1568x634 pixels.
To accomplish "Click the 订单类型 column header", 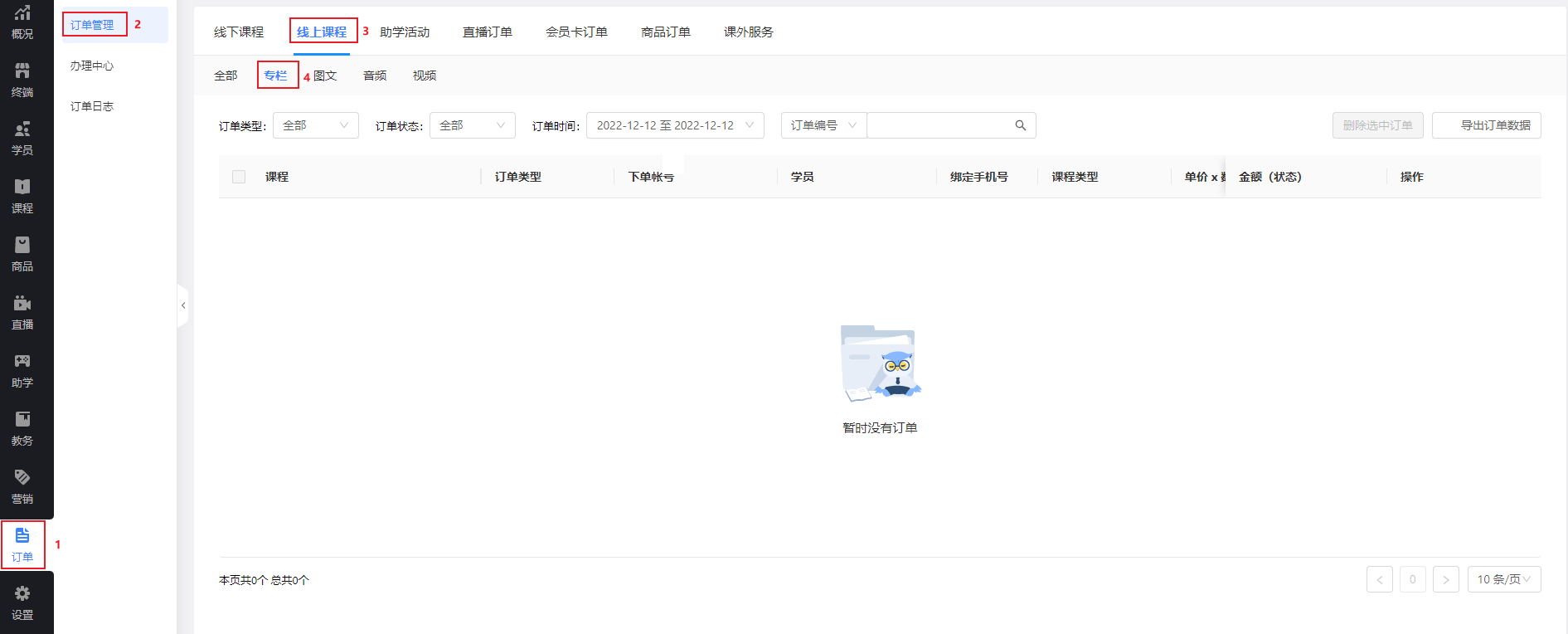I will point(518,177).
